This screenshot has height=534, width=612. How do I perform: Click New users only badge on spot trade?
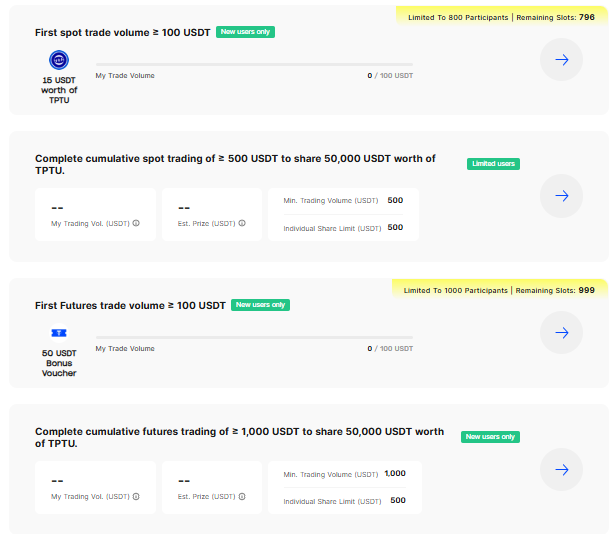click(246, 32)
